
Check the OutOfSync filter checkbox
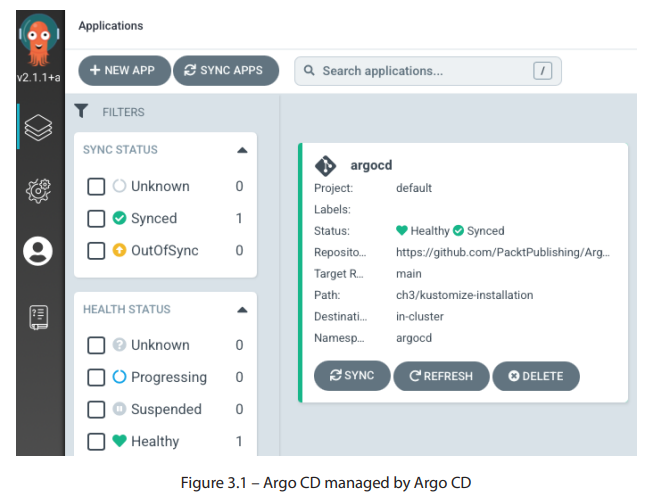coord(96,250)
